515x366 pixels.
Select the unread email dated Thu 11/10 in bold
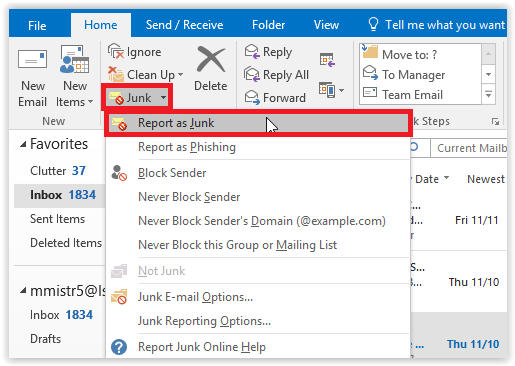(x=459, y=335)
